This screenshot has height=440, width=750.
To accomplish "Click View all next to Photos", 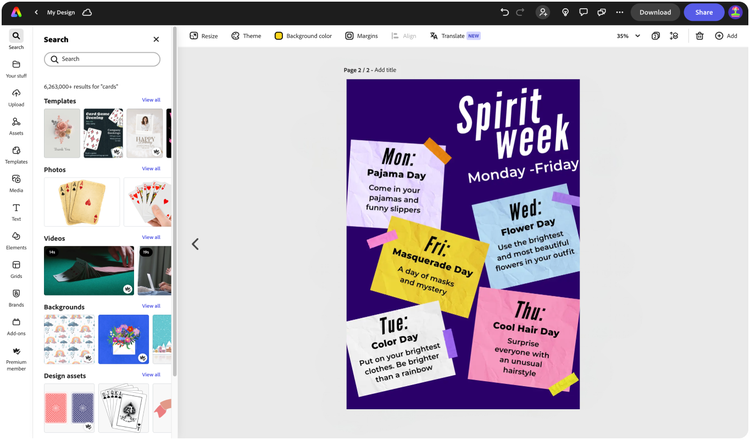I will point(151,169).
